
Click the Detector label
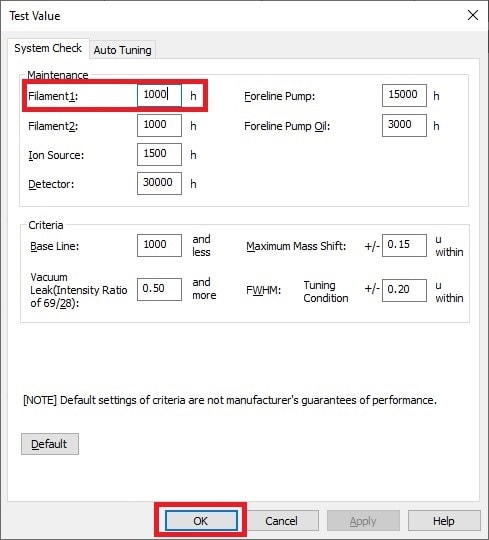[x=51, y=184]
